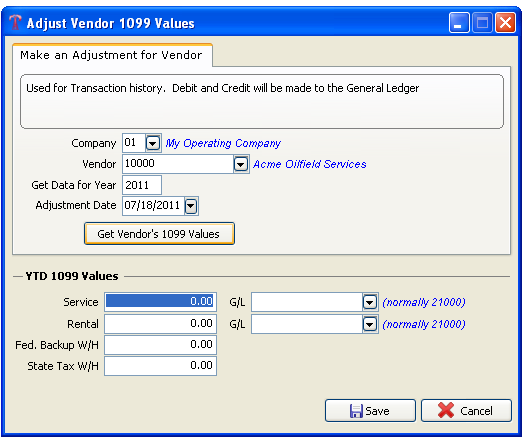Click the Rental amount field
Viewport: 529px width, 446px height.
pos(161,324)
